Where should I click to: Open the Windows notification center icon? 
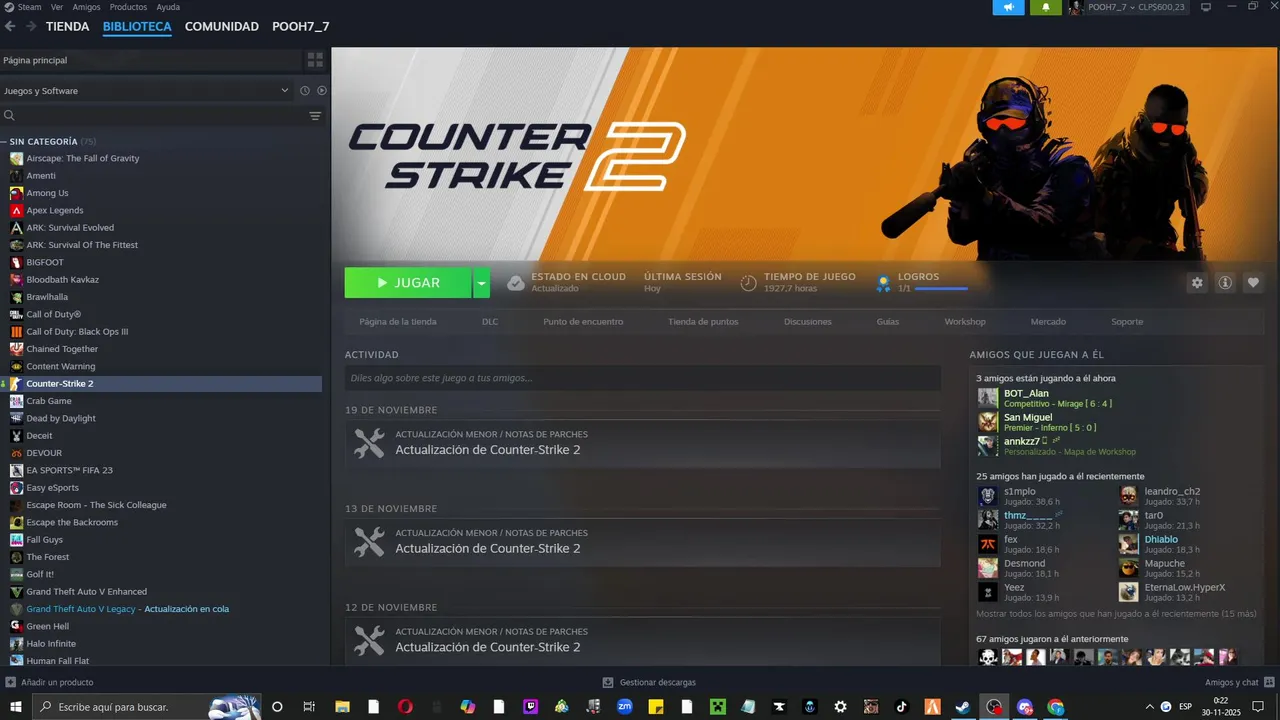[1259, 707]
